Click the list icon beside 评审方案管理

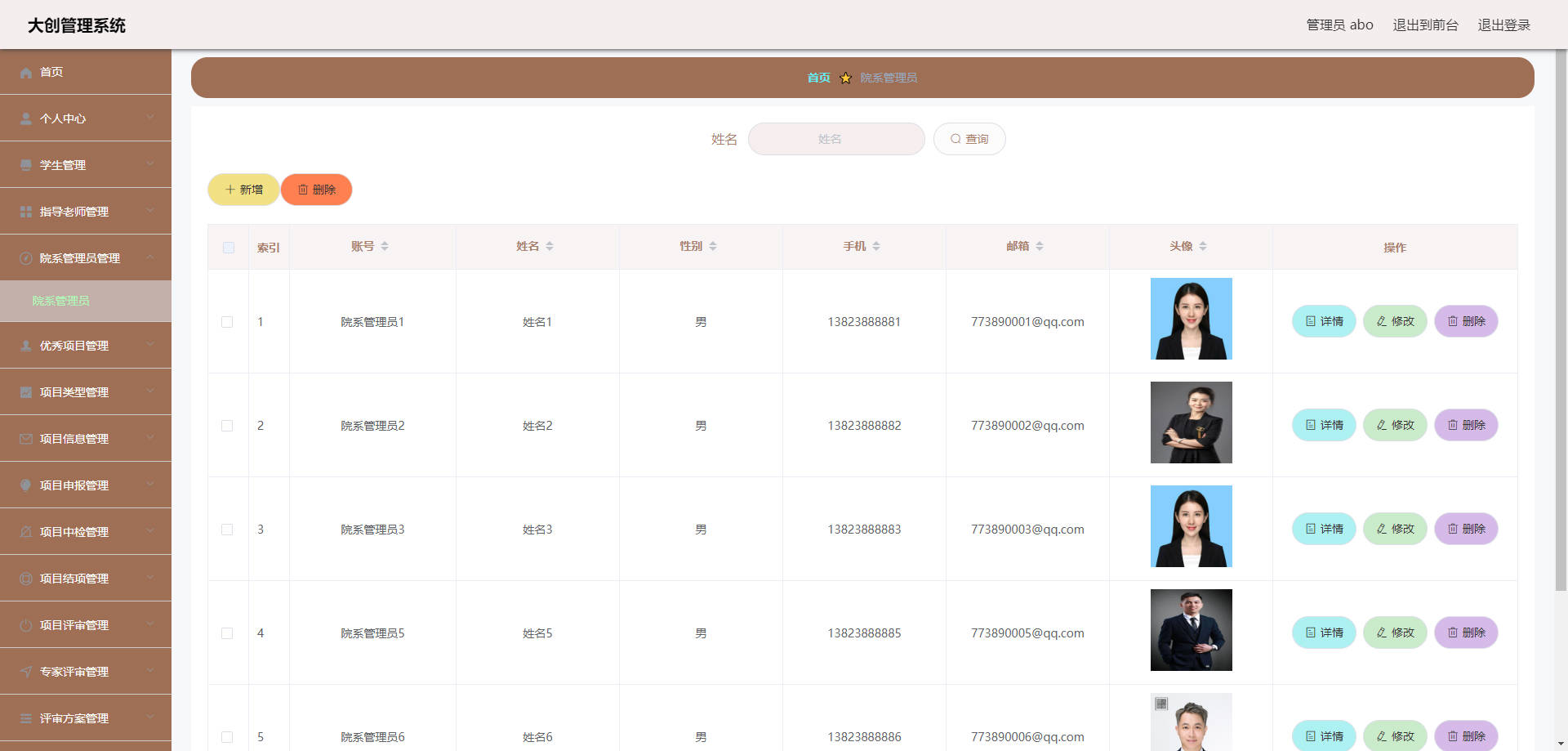26,719
